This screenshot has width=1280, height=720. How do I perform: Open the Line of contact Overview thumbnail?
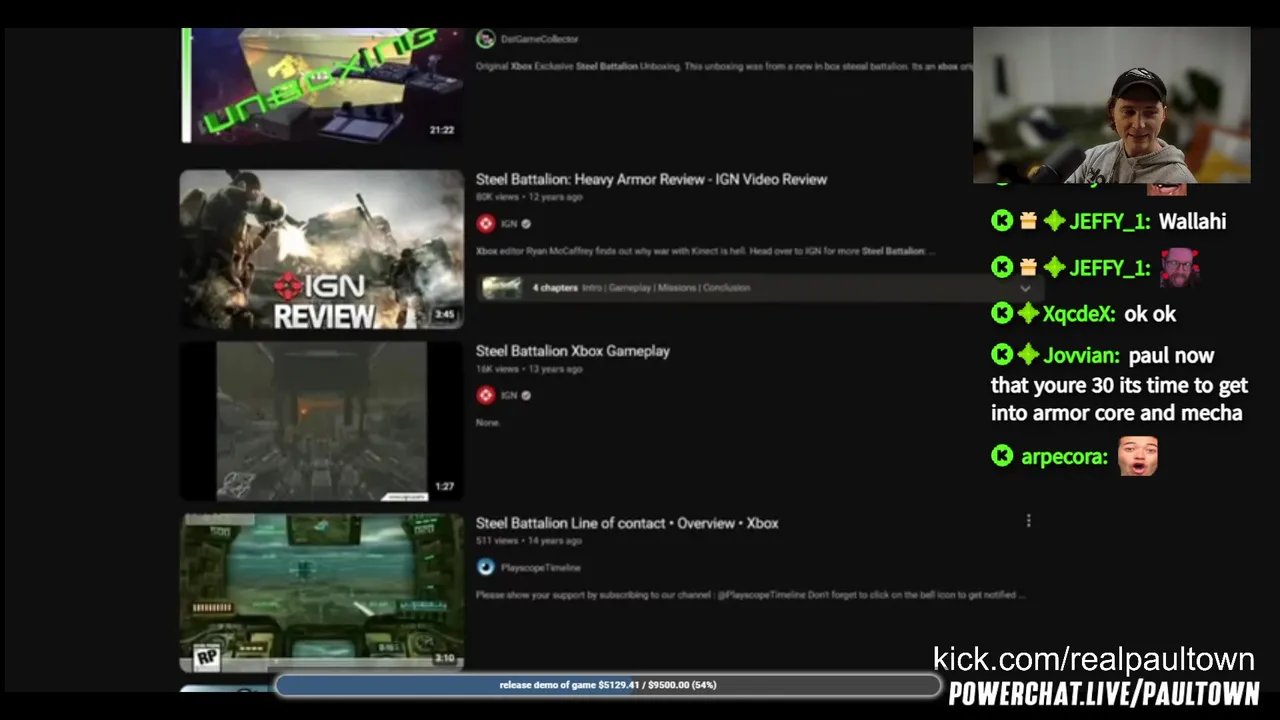pyautogui.click(x=322, y=593)
